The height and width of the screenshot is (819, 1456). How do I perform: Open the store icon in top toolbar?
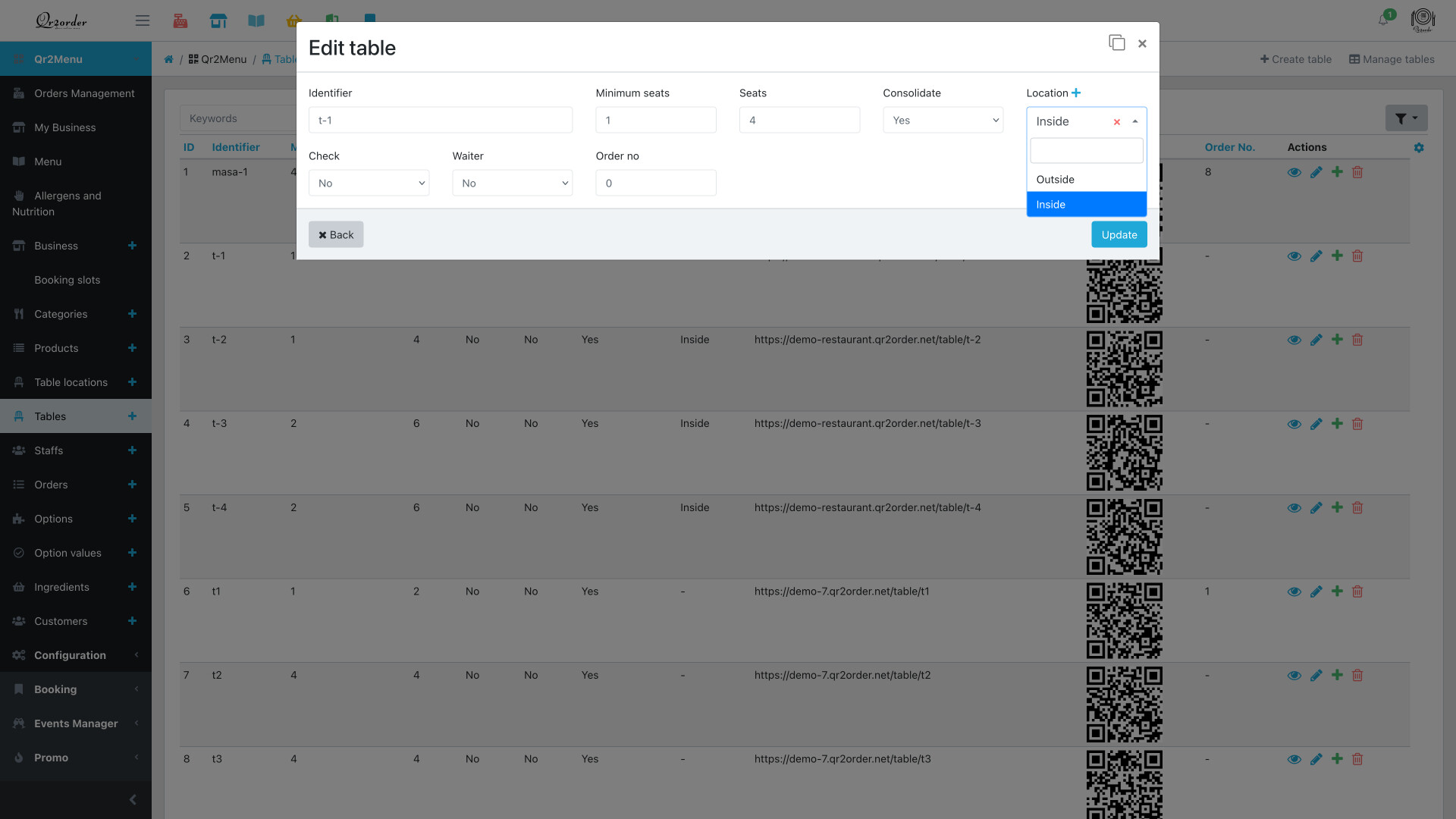point(218,20)
